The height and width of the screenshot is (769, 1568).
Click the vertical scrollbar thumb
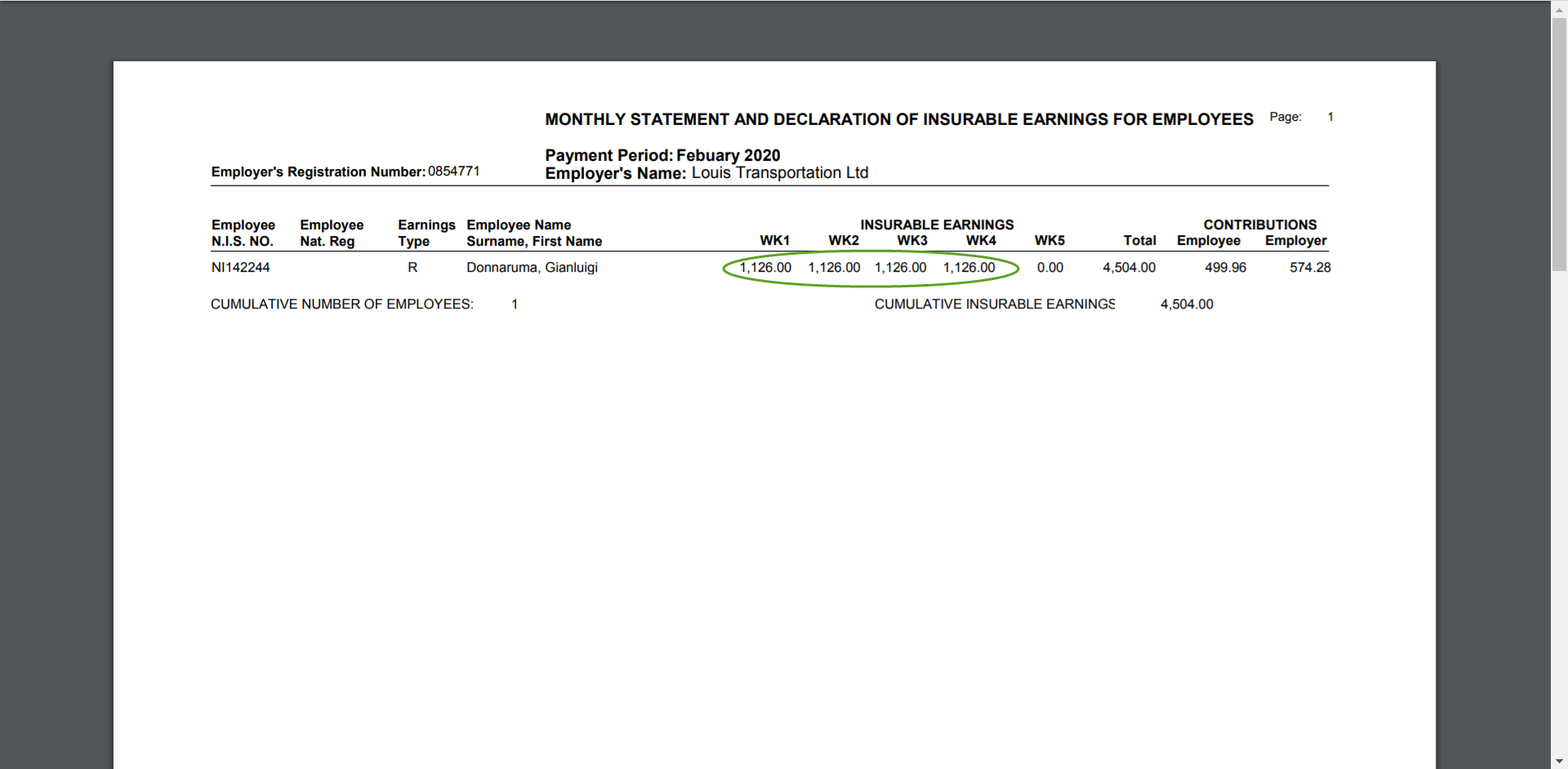click(1559, 143)
